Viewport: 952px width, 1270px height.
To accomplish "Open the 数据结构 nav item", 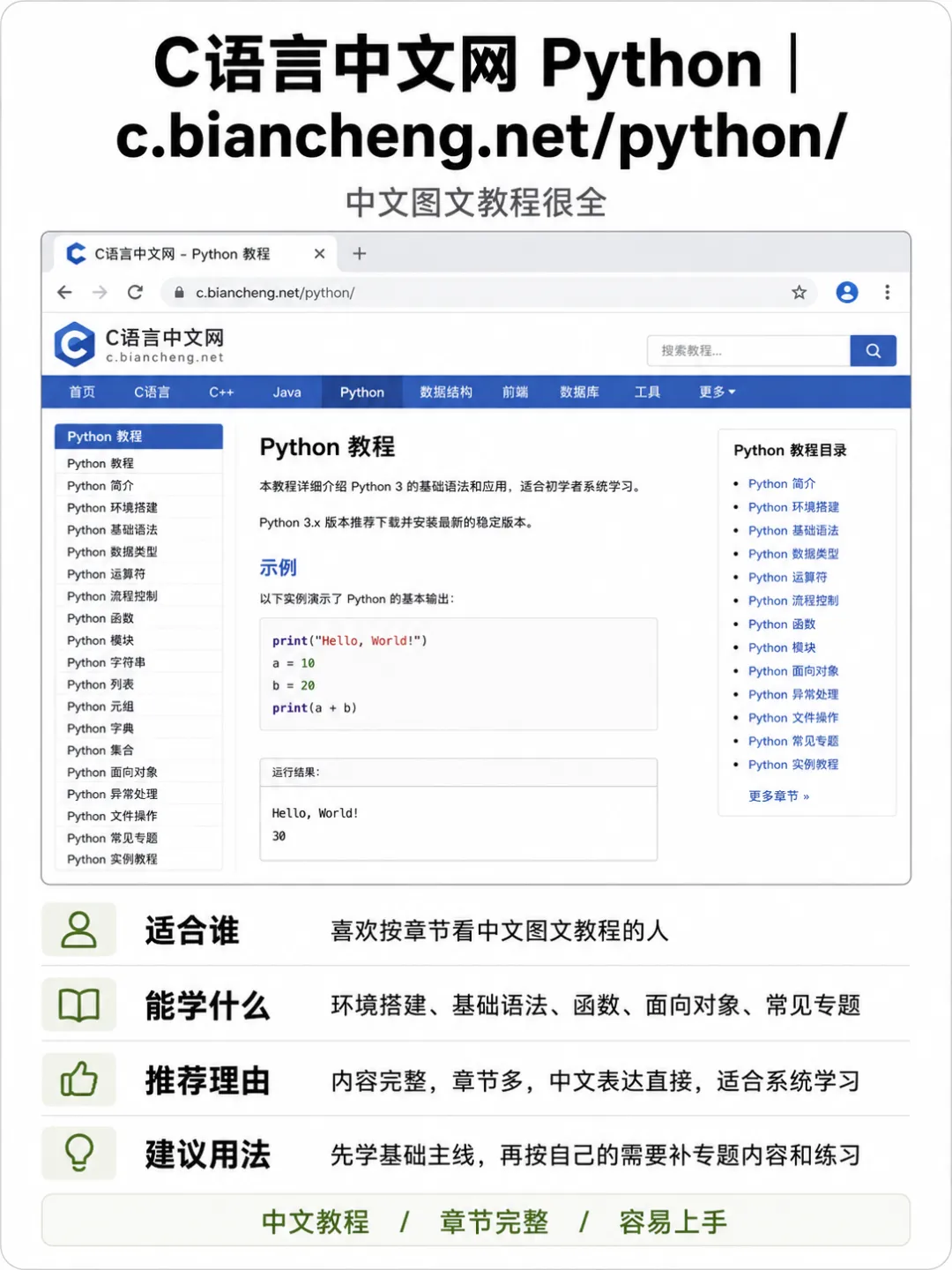I will (446, 392).
